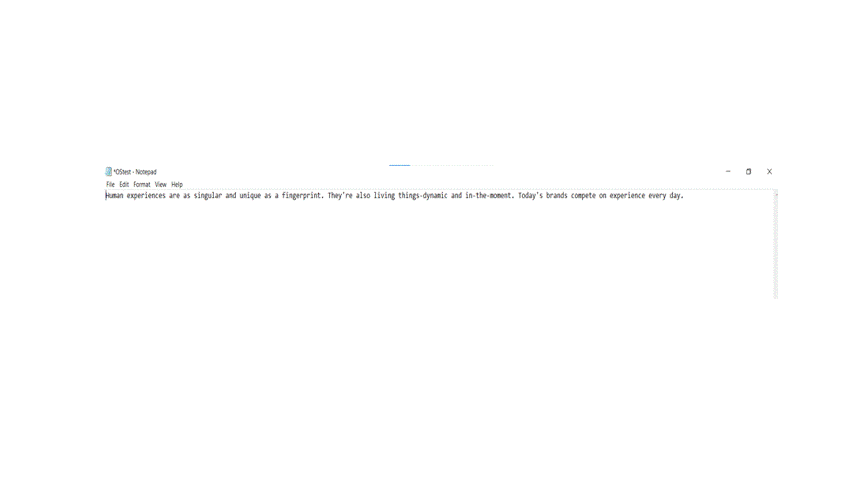
Task: Click the Notepad app icon in title bar
Action: click(108, 171)
